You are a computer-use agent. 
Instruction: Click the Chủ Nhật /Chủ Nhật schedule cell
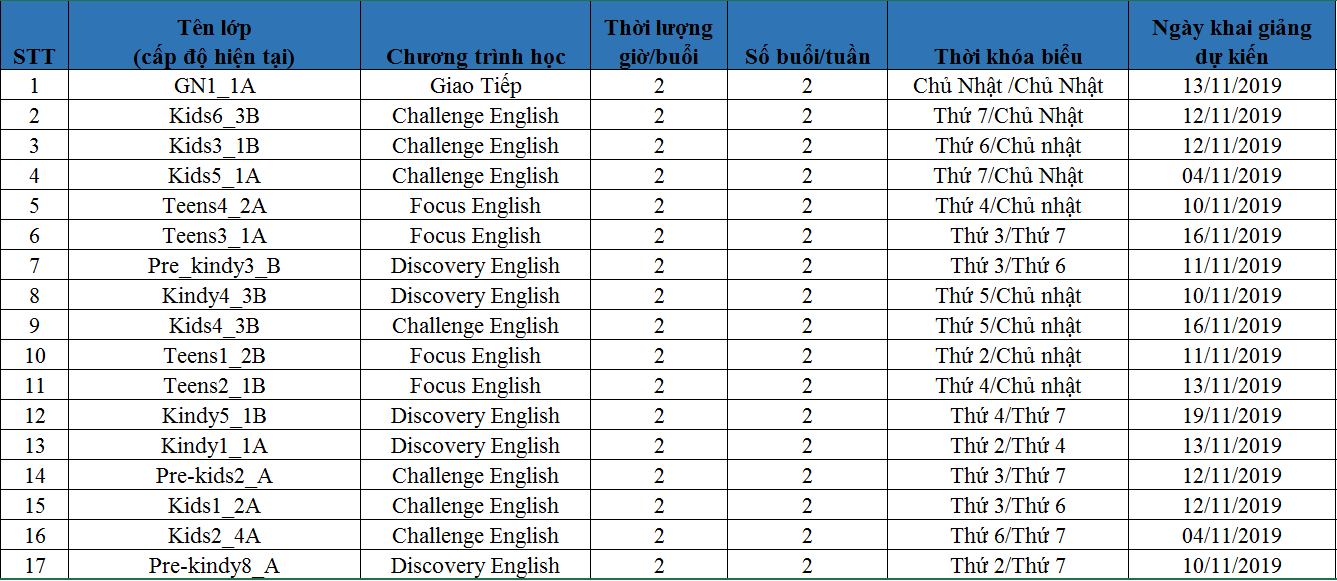1008,86
